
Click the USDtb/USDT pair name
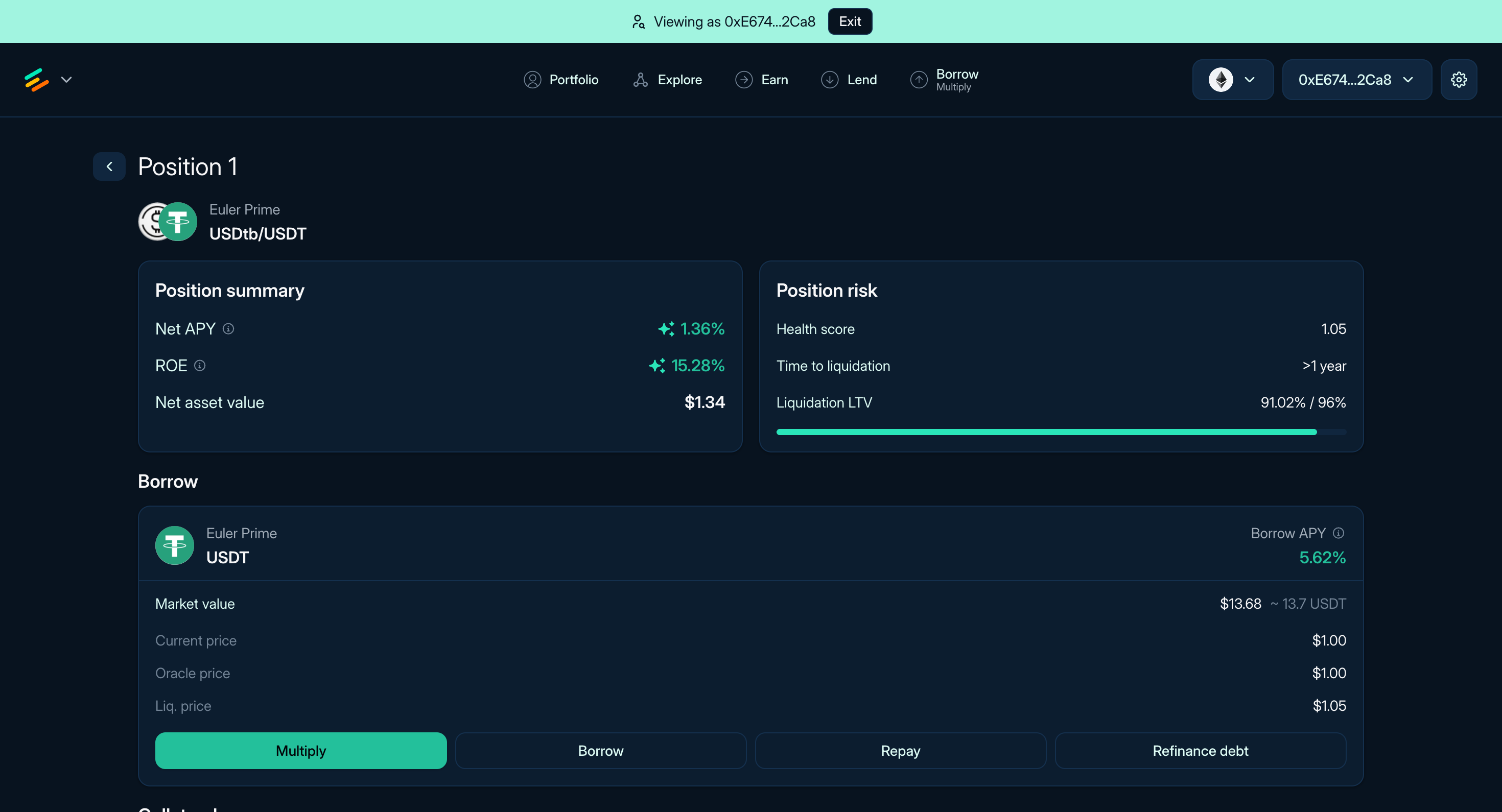click(x=257, y=234)
